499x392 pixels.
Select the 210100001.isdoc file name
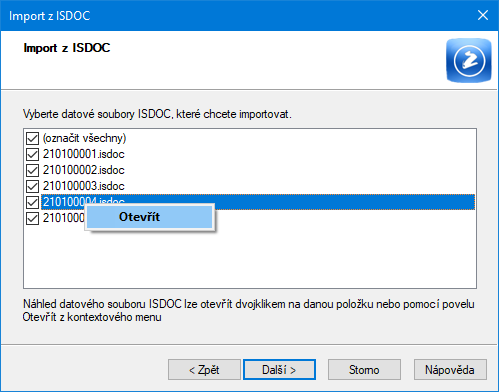[84, 154]
